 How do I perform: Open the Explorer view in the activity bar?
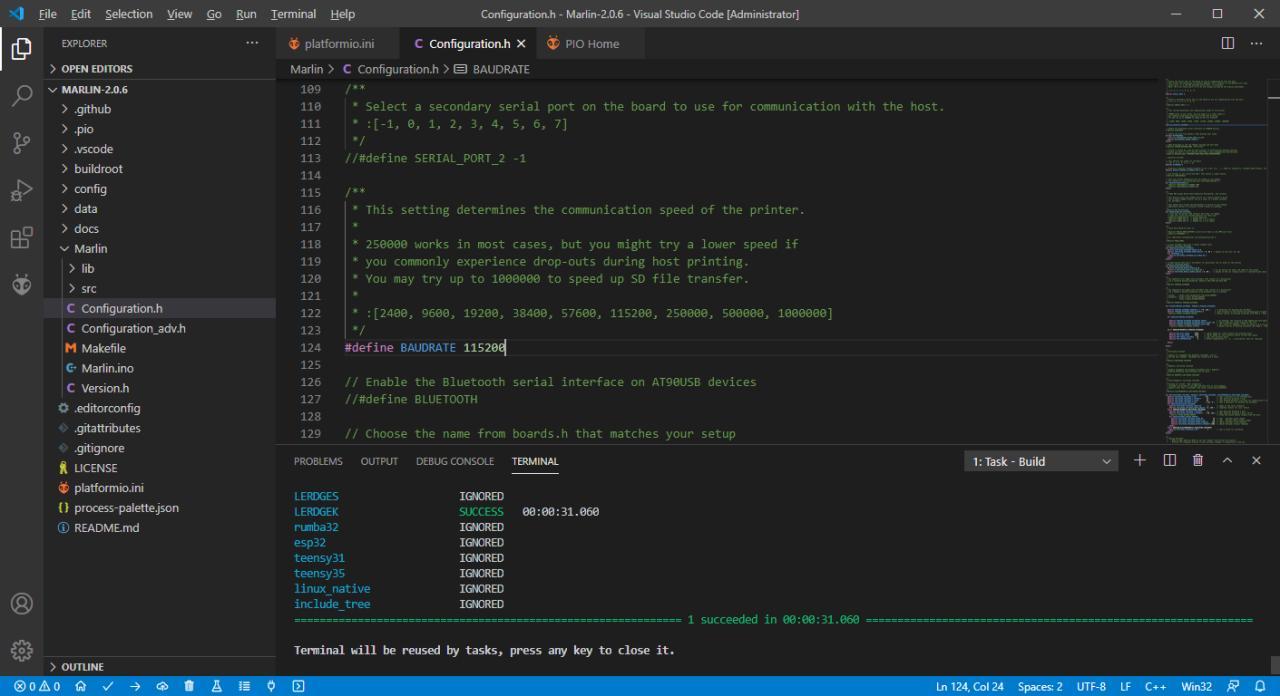[22, 48]
